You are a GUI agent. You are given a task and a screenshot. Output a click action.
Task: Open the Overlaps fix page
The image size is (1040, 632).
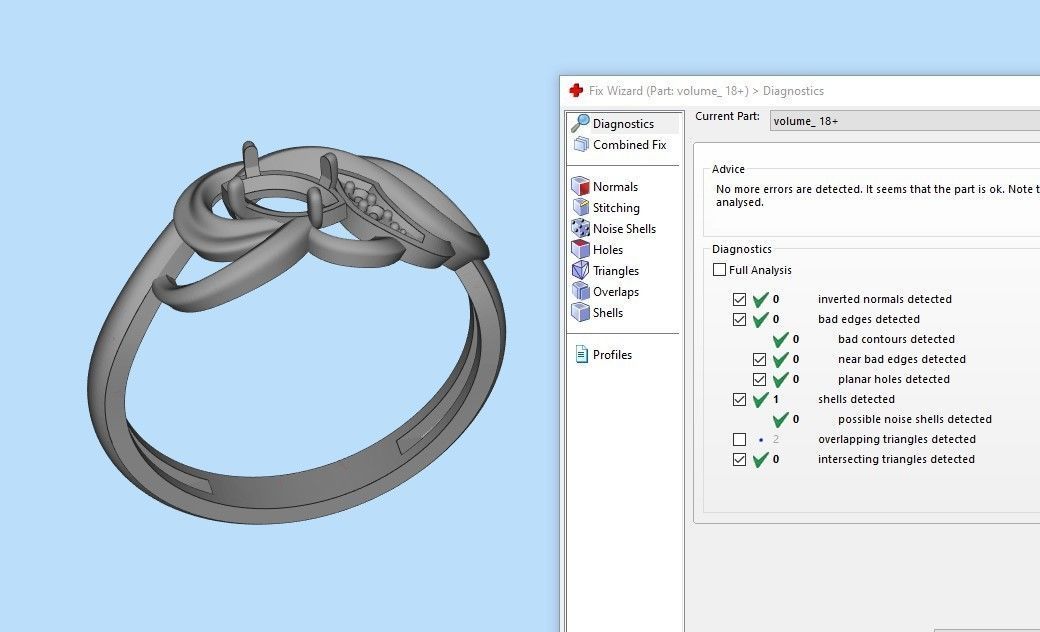(x=616, y=292)
